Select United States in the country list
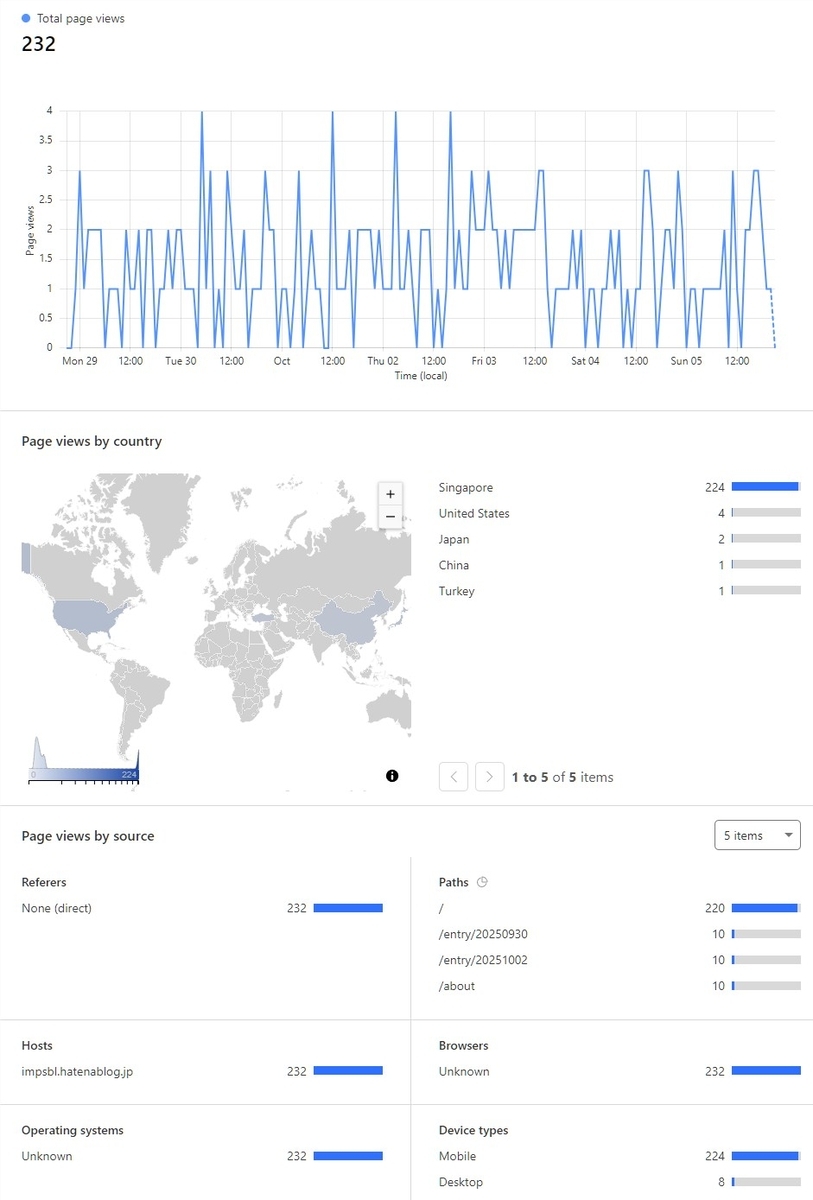Screen dimensions: 813x1200 click(x=619, y=513)
